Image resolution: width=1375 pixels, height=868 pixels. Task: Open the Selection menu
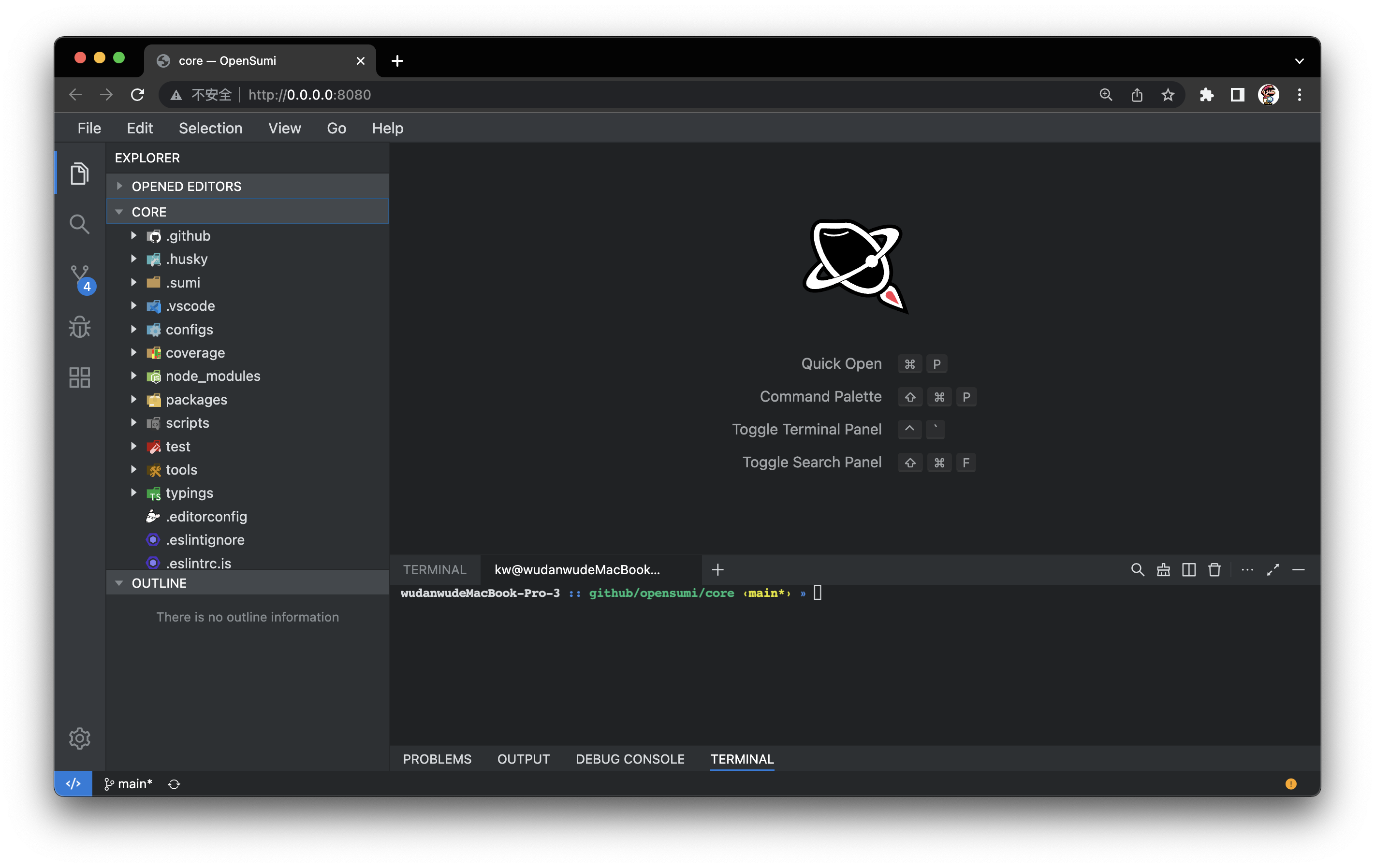pos(210,128)
